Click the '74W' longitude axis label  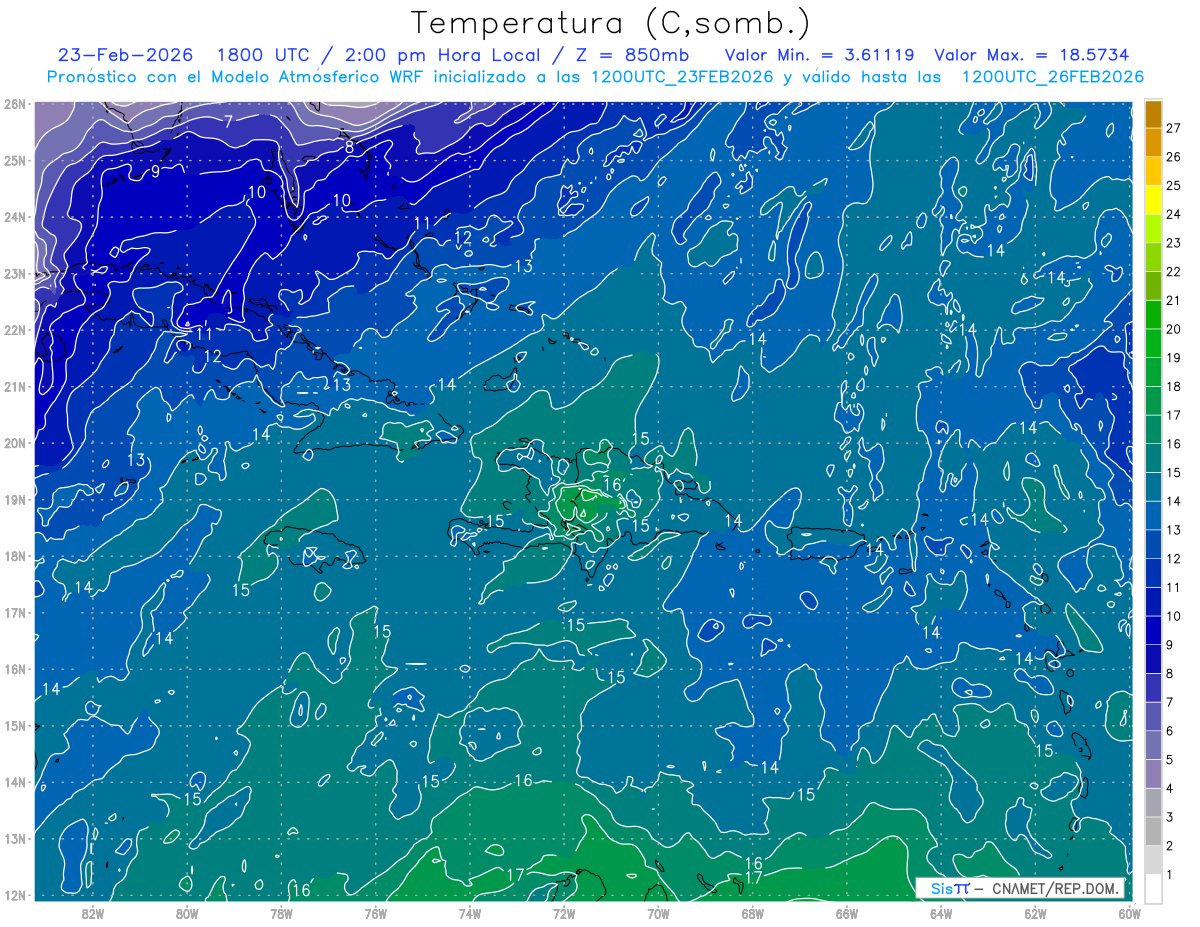[470, 912]
